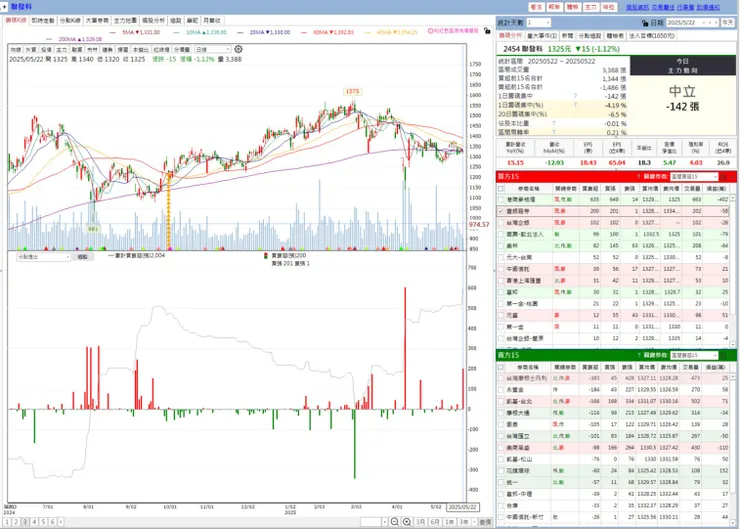Click the zoom out magnifier icon
The height and width of the screenshot is (529, 740).
click(395, 521)
